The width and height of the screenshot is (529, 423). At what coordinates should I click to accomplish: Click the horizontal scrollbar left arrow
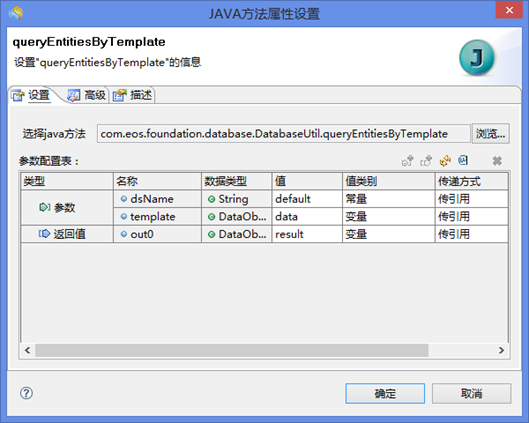click(28, 350)
